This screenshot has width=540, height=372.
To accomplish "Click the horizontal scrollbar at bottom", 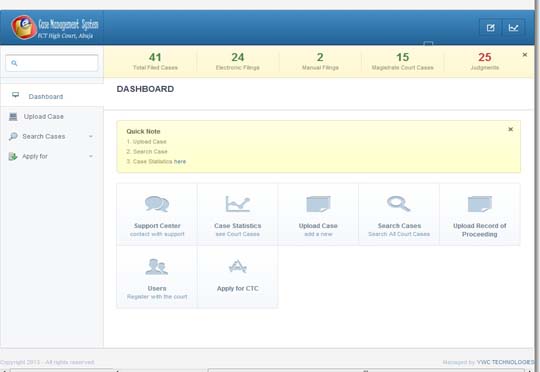I will (366, 370).
